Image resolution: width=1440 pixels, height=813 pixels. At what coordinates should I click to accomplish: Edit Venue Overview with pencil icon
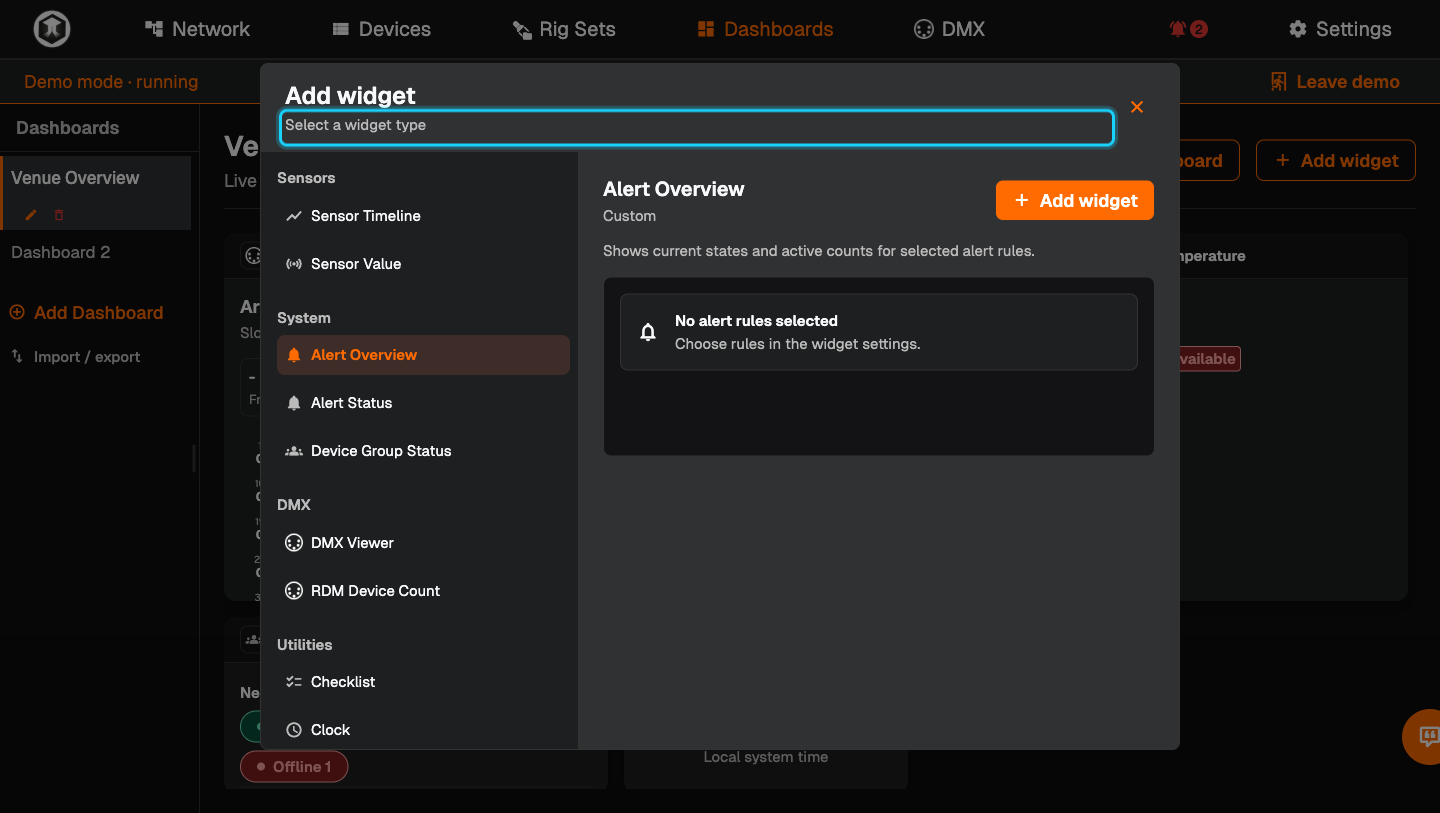click(x=31, y=215)
